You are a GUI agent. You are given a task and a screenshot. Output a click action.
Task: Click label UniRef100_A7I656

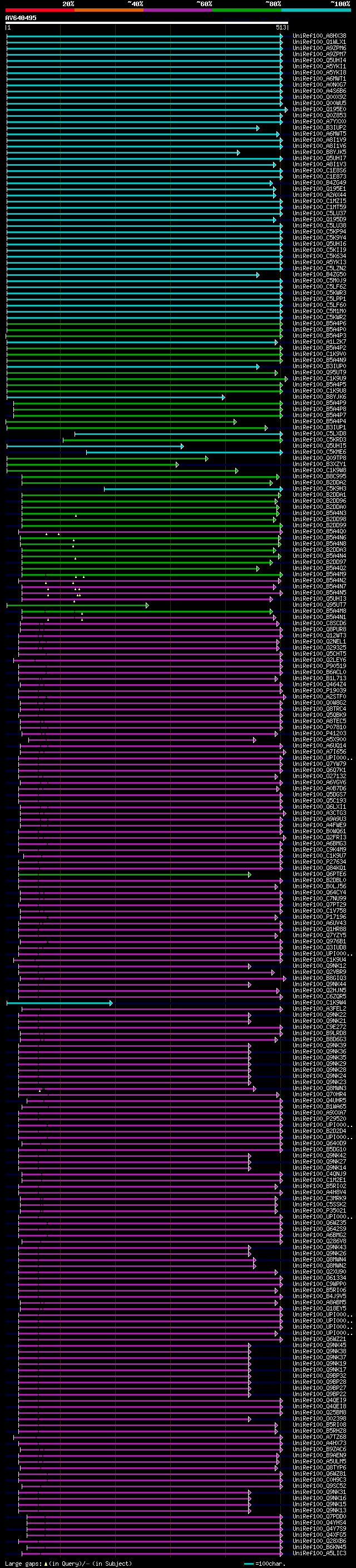tap(319, 752)
